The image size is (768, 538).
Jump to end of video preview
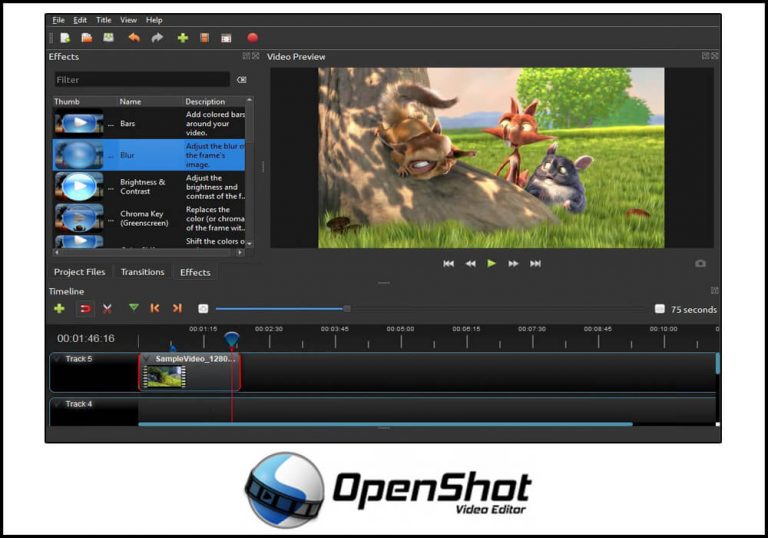(x=535, y=264)
